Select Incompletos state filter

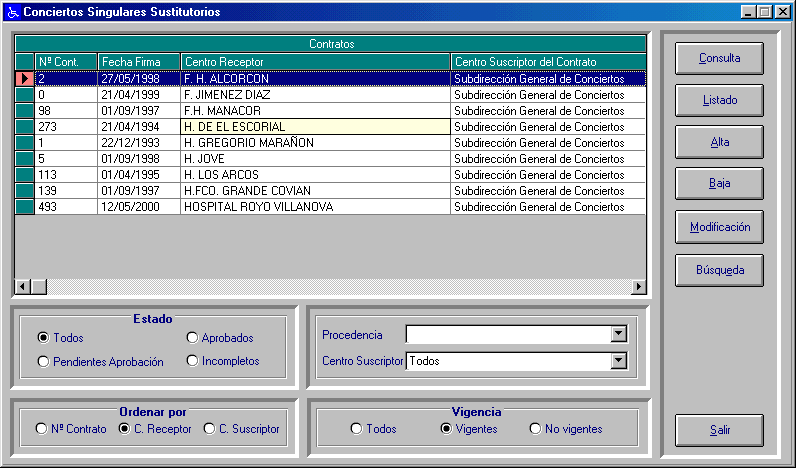pos(192,361)
